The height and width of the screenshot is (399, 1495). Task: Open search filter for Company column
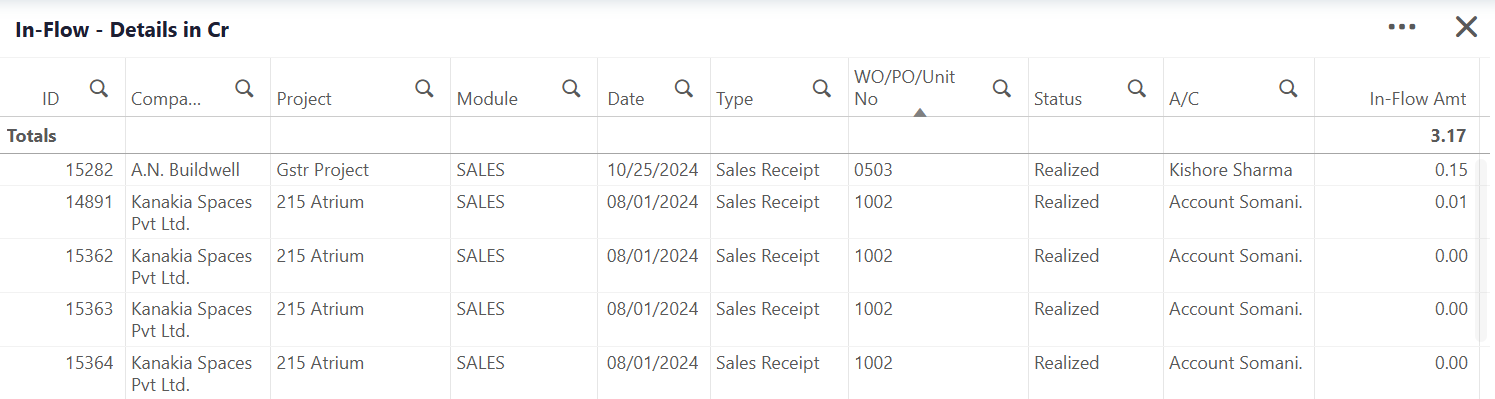point(244,88)
